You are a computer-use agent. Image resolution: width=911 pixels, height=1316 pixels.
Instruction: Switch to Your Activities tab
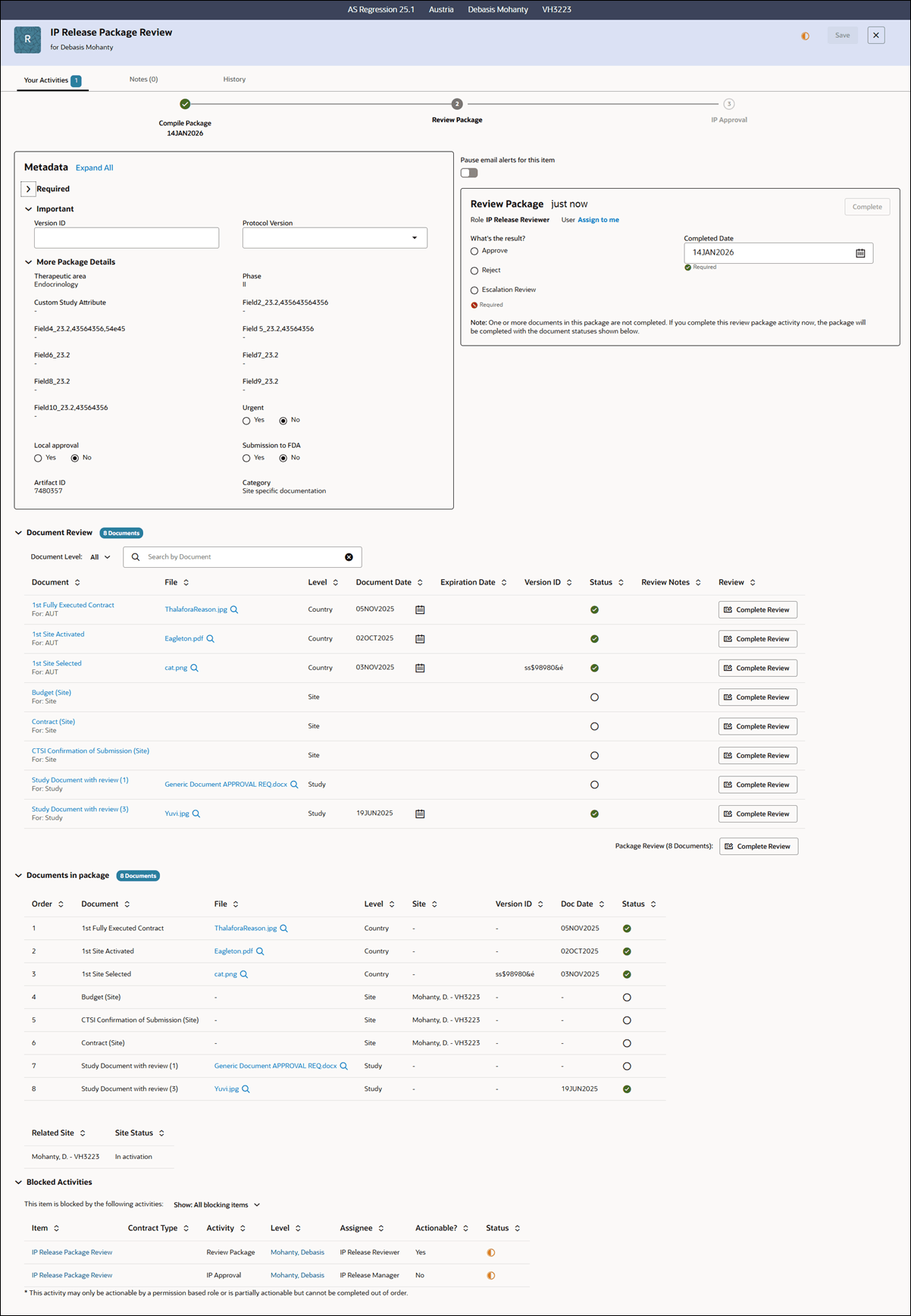click(x=52, y=80)
